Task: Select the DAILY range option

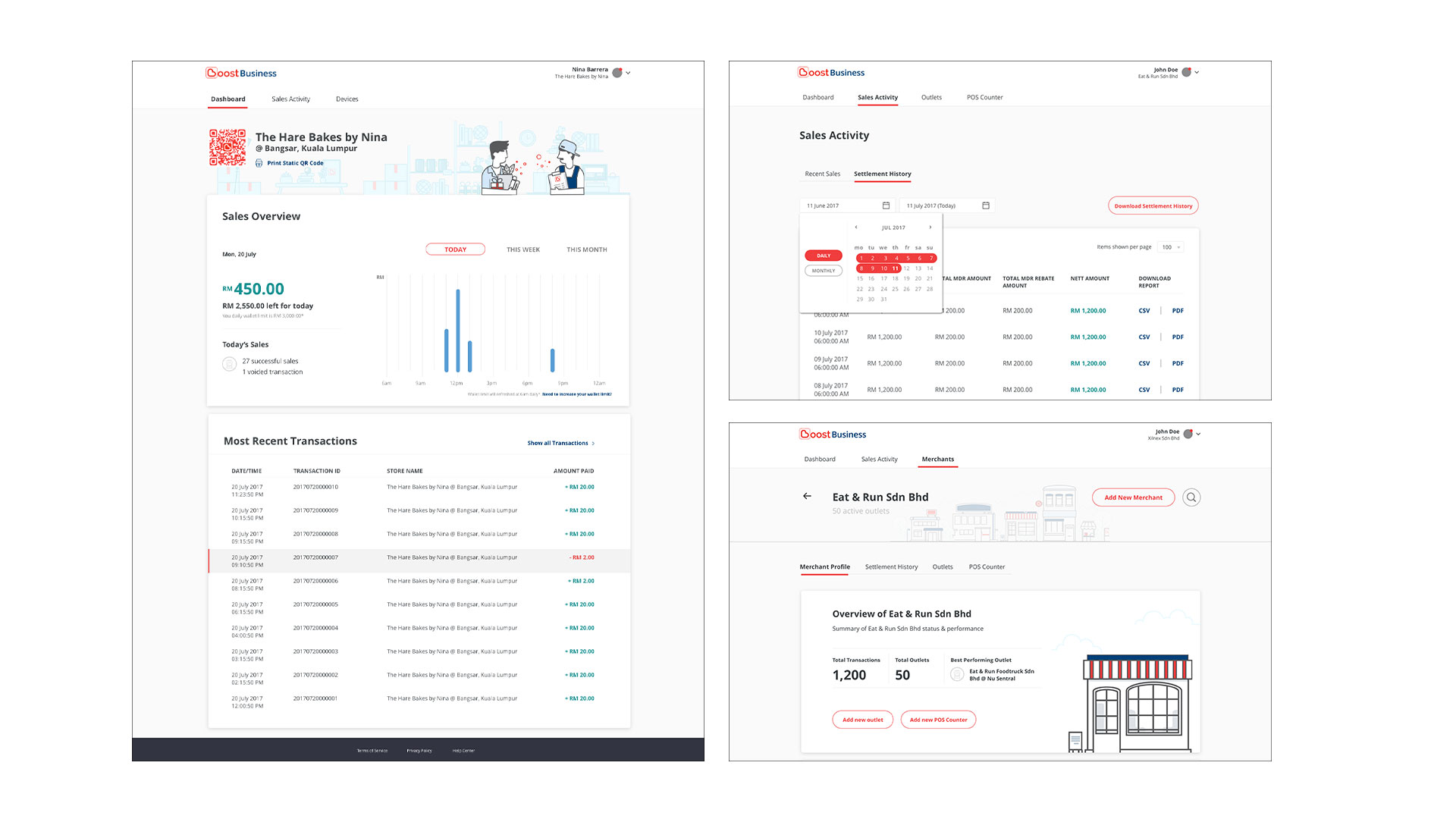Action: 824,256
